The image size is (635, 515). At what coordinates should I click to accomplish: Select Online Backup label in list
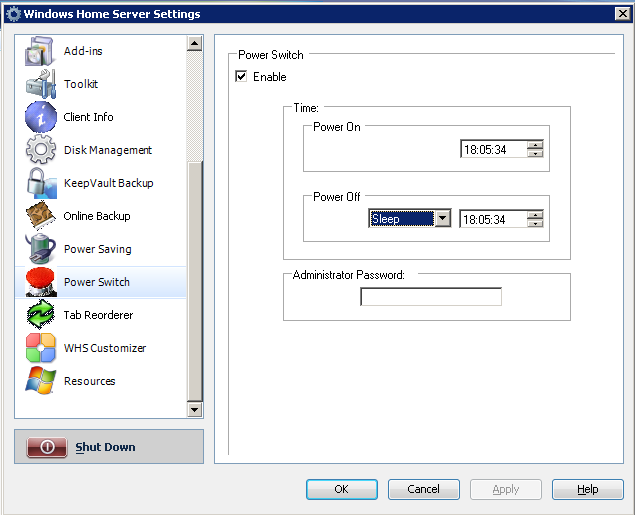(x=97, y=216)
